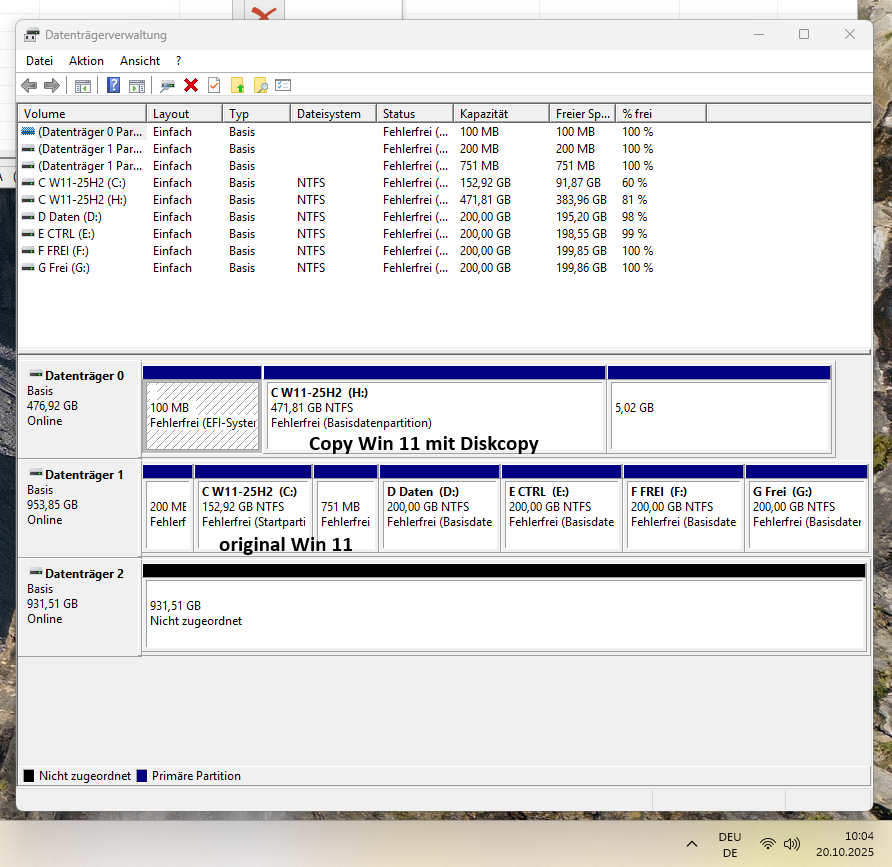Toggle the console tree pane icon
Image resolution: width=892 pixels, height=867 pixels.
point(82,86)
